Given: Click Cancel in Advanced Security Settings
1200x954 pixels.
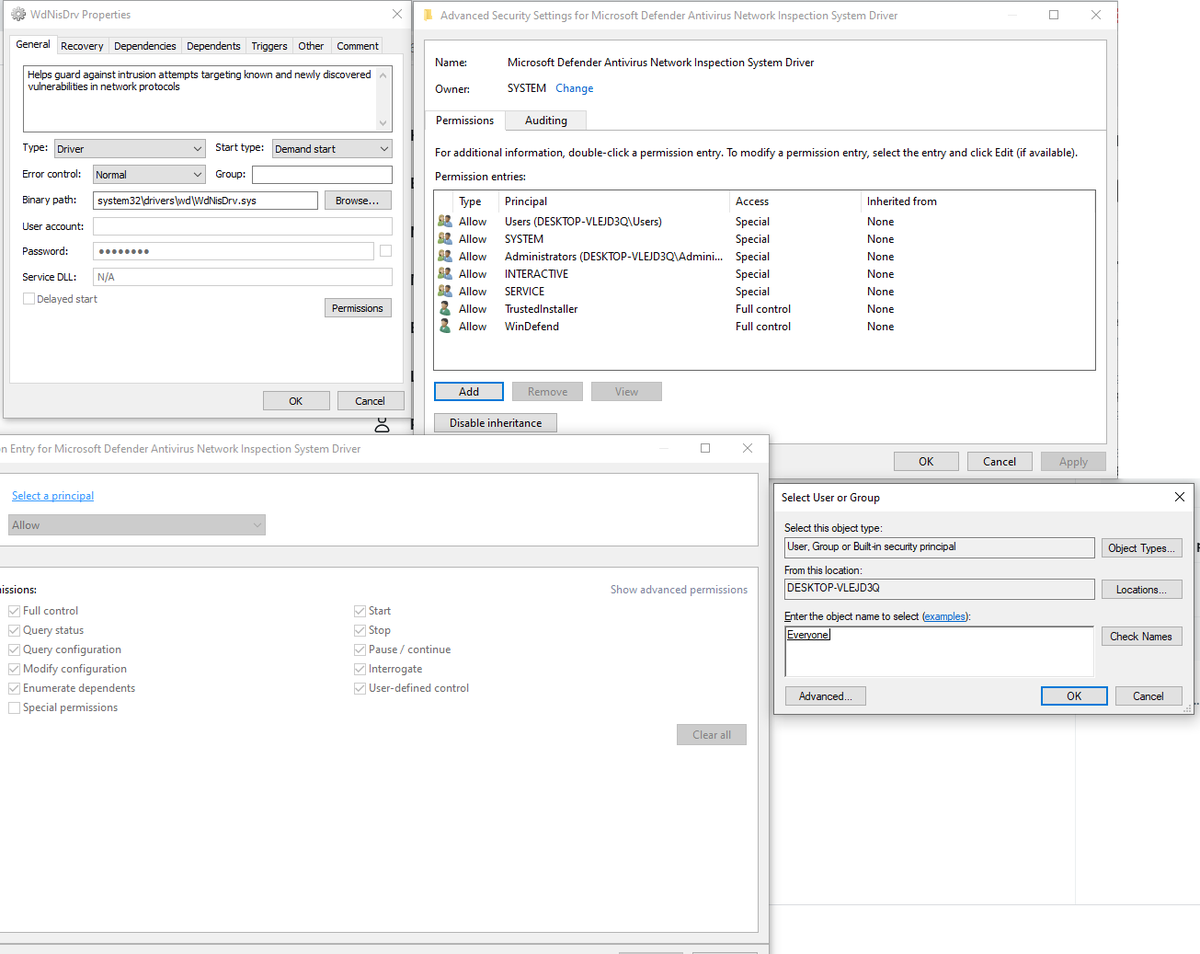Looking at the screenshot, I should 1000,461.
